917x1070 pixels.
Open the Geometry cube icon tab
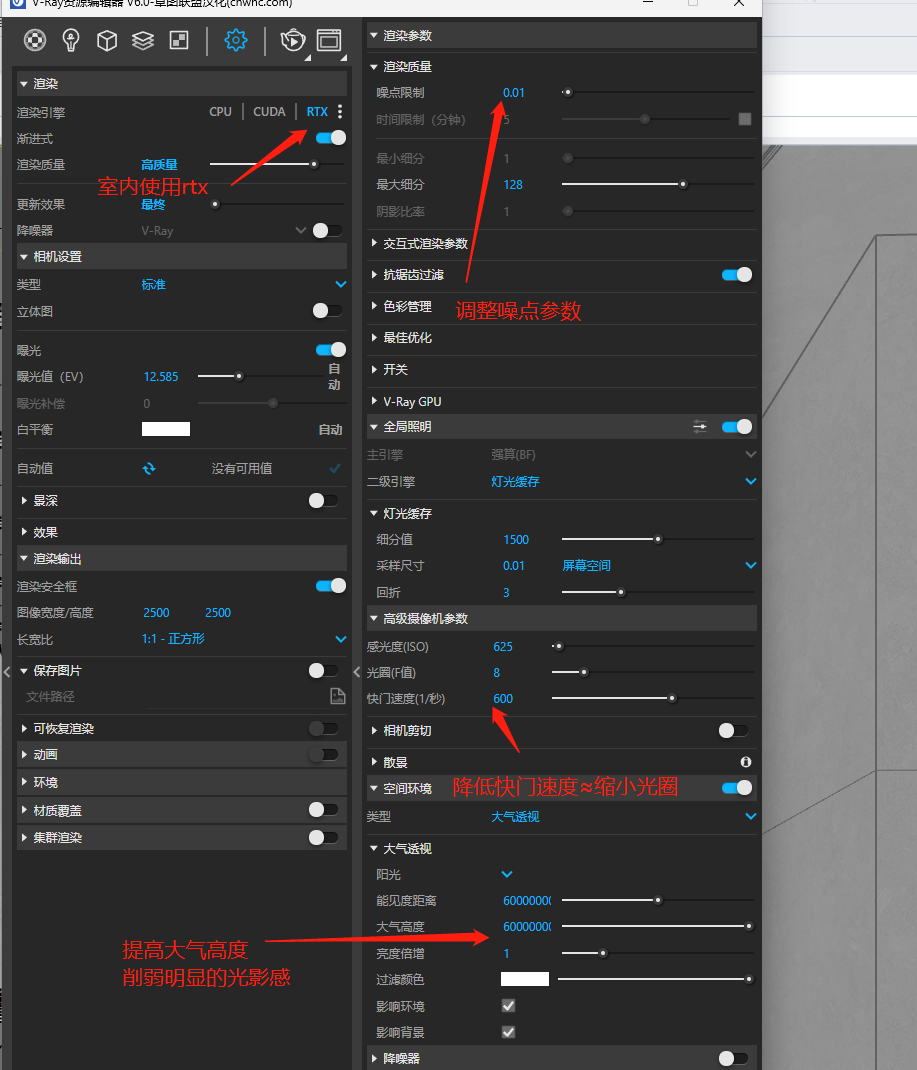point(107,40)
